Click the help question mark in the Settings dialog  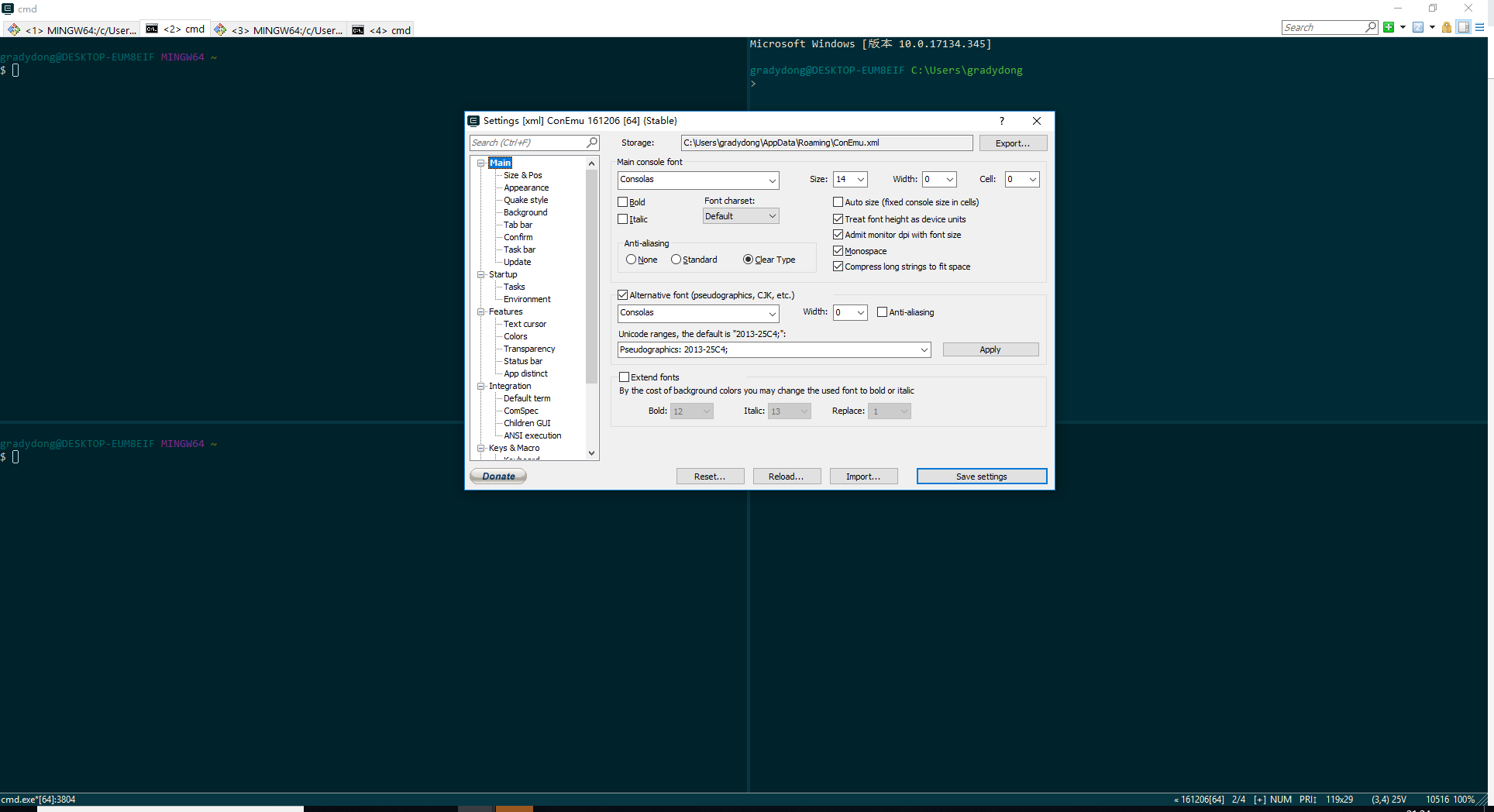1000,121
